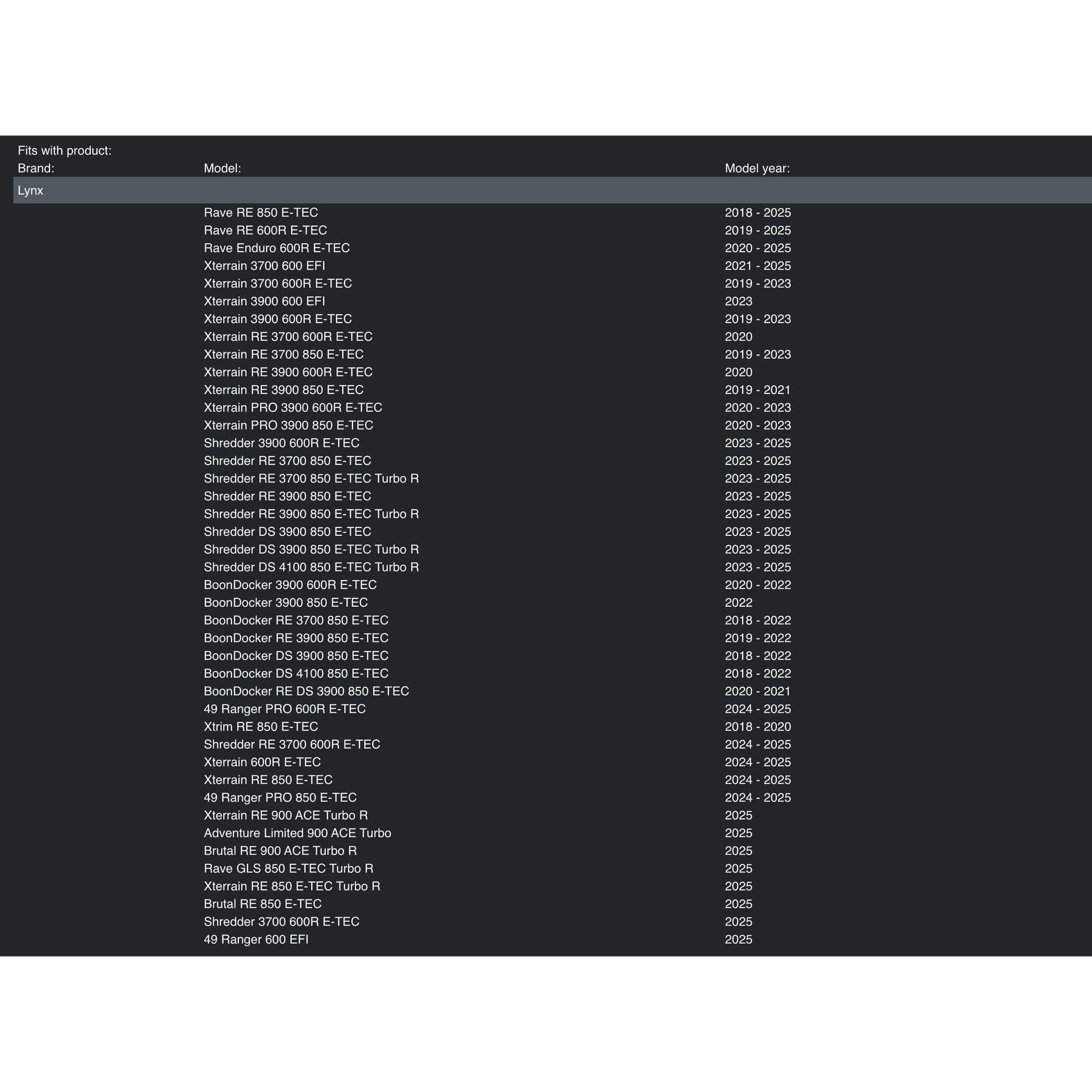Click Fits with product heading
The height and width of the screenshot is (1092, 1092).
pyautogui.click(x=65, y=151)
